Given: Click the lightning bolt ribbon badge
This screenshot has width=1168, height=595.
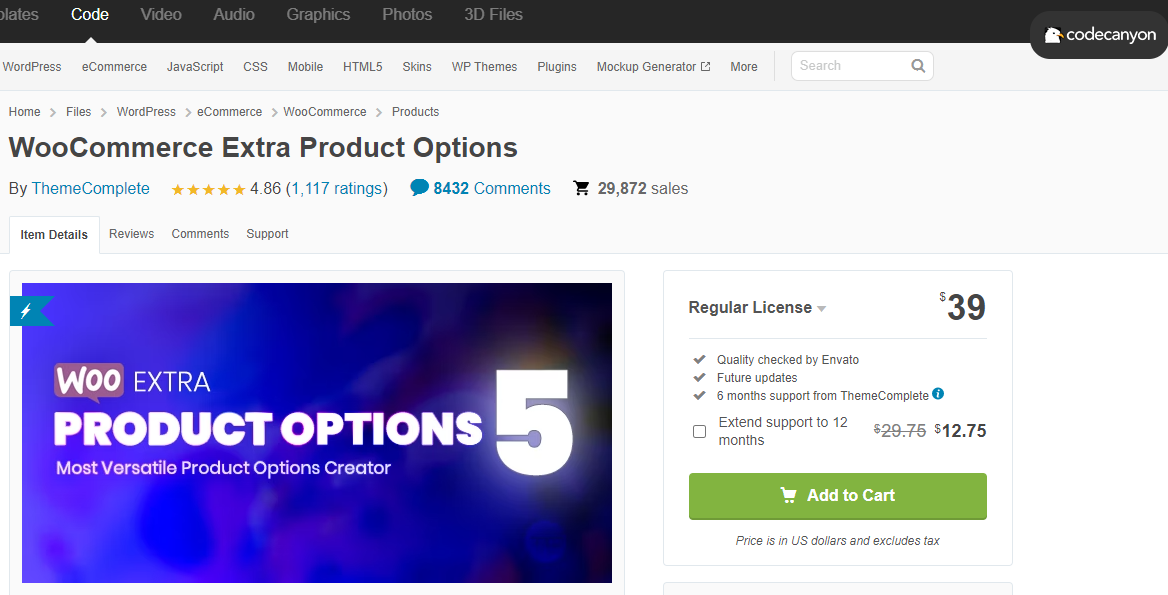Looking at the screenshot, I should pyautogui.click(x=31, y=311).
